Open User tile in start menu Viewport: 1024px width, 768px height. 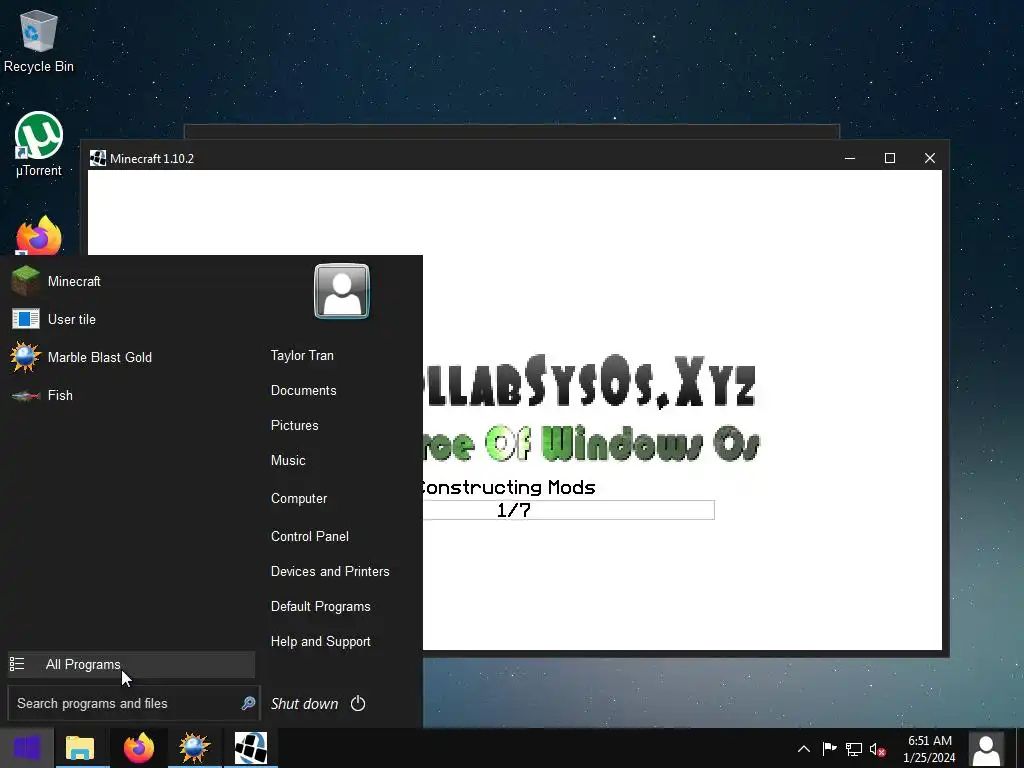click(131, 319)
